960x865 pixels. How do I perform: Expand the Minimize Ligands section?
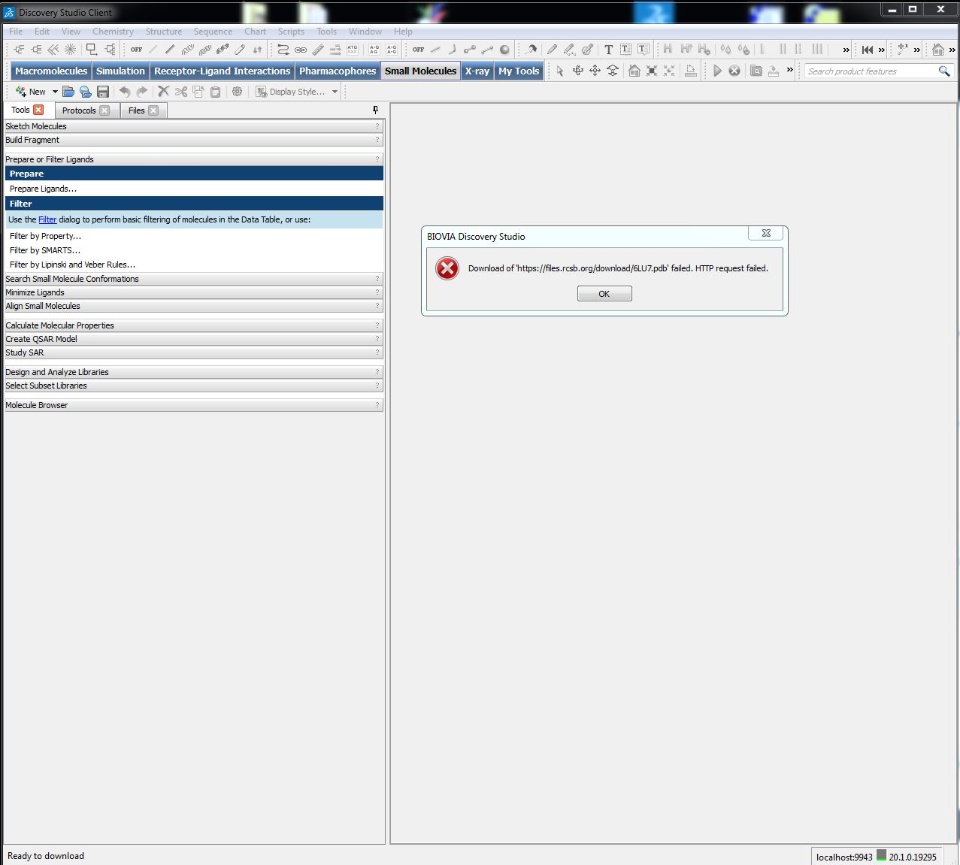click(x=194, y=293)
